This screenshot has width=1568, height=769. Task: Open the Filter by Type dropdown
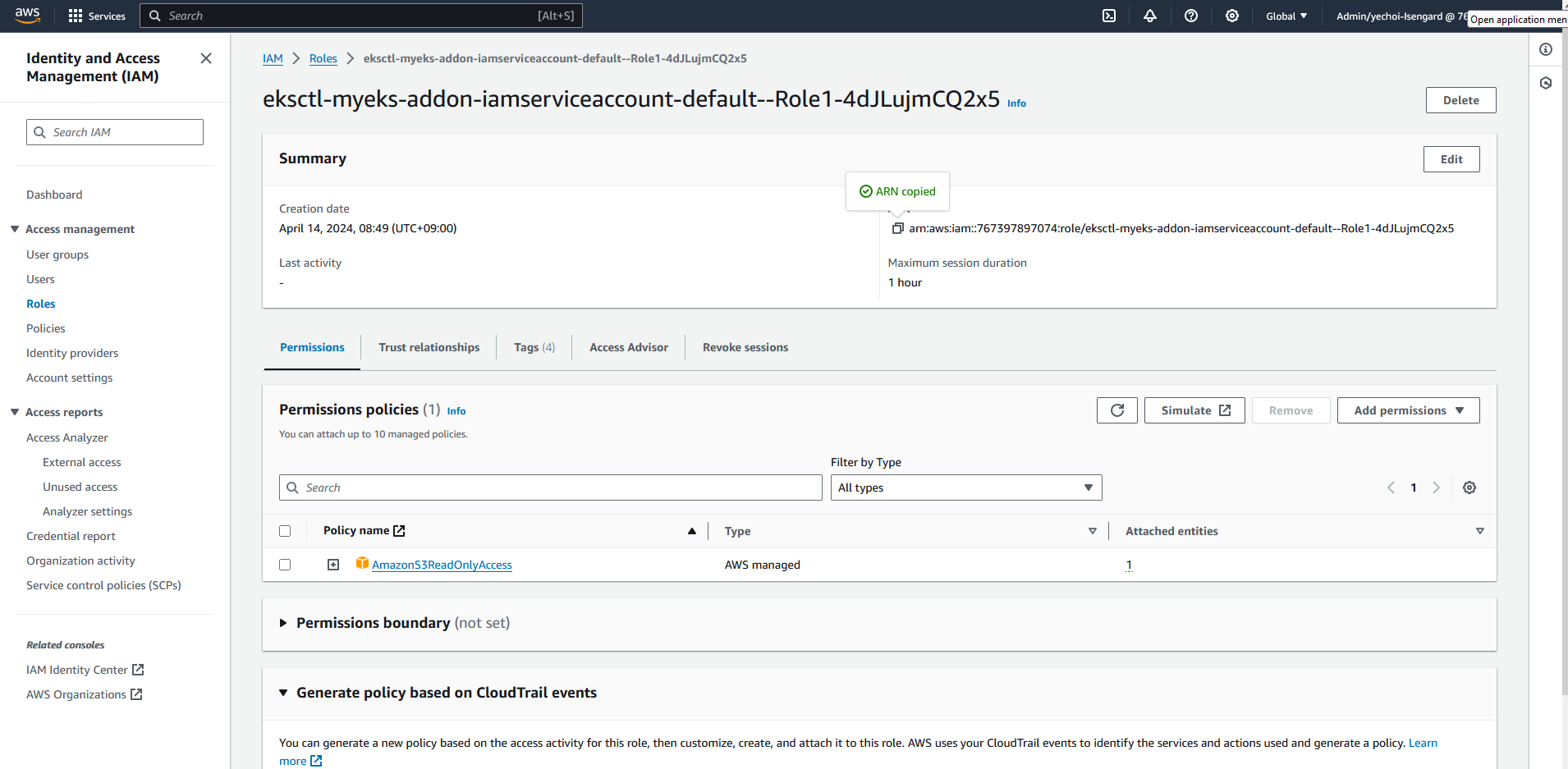pos(966,487)
